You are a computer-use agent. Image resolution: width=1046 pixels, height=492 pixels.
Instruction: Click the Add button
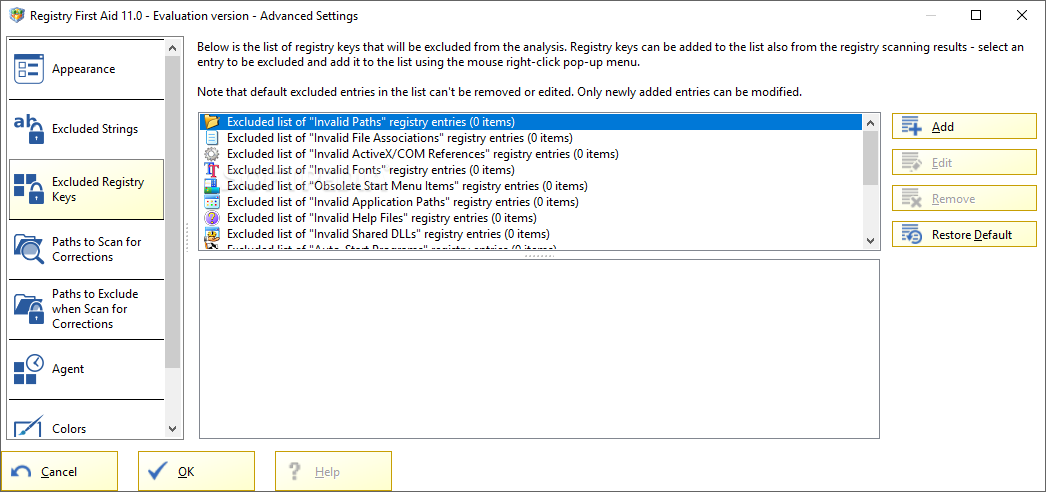pos(964,127)
